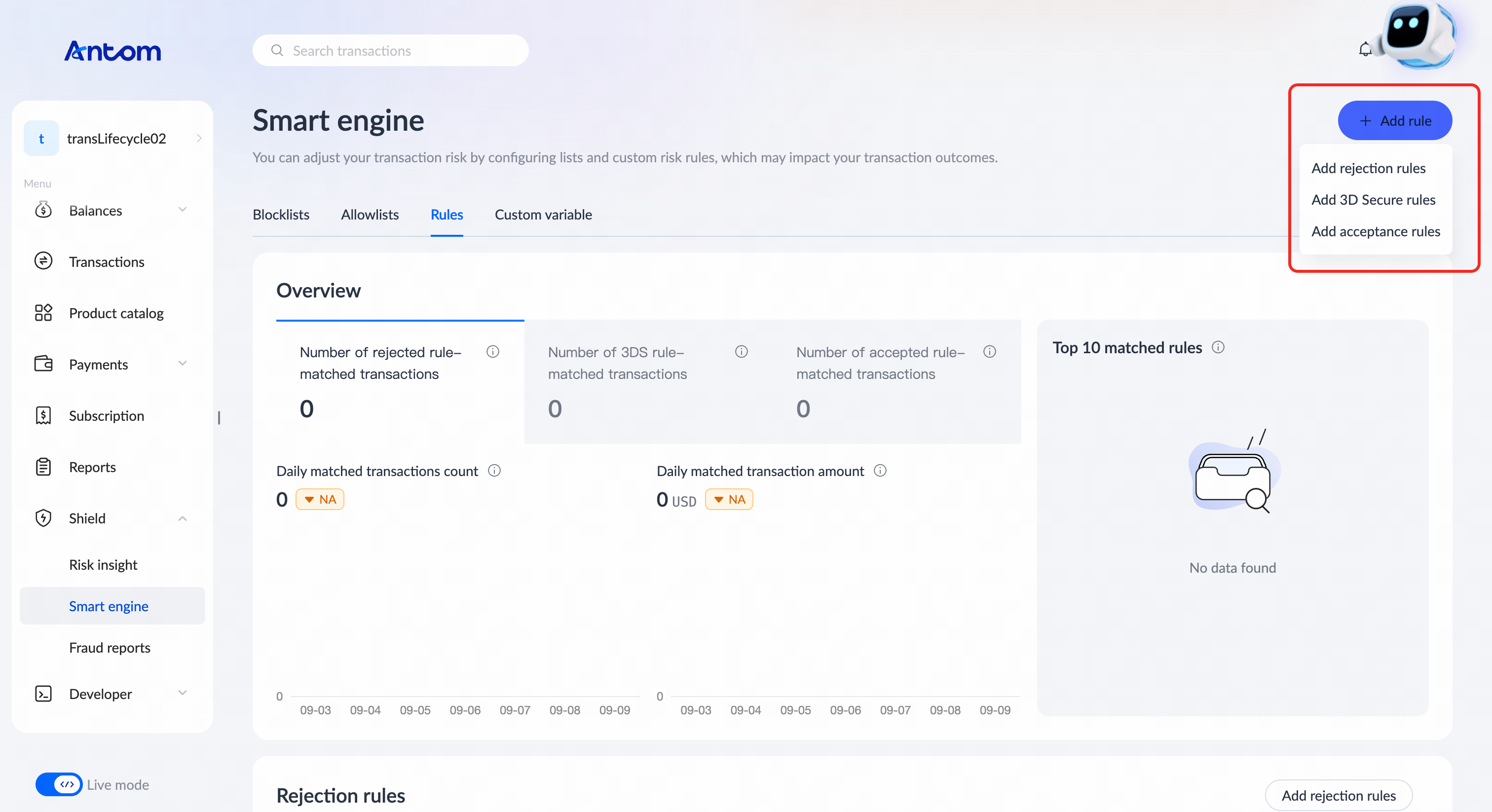
Task: Click the Add rule button
Action: click(x=1395, y=120)
